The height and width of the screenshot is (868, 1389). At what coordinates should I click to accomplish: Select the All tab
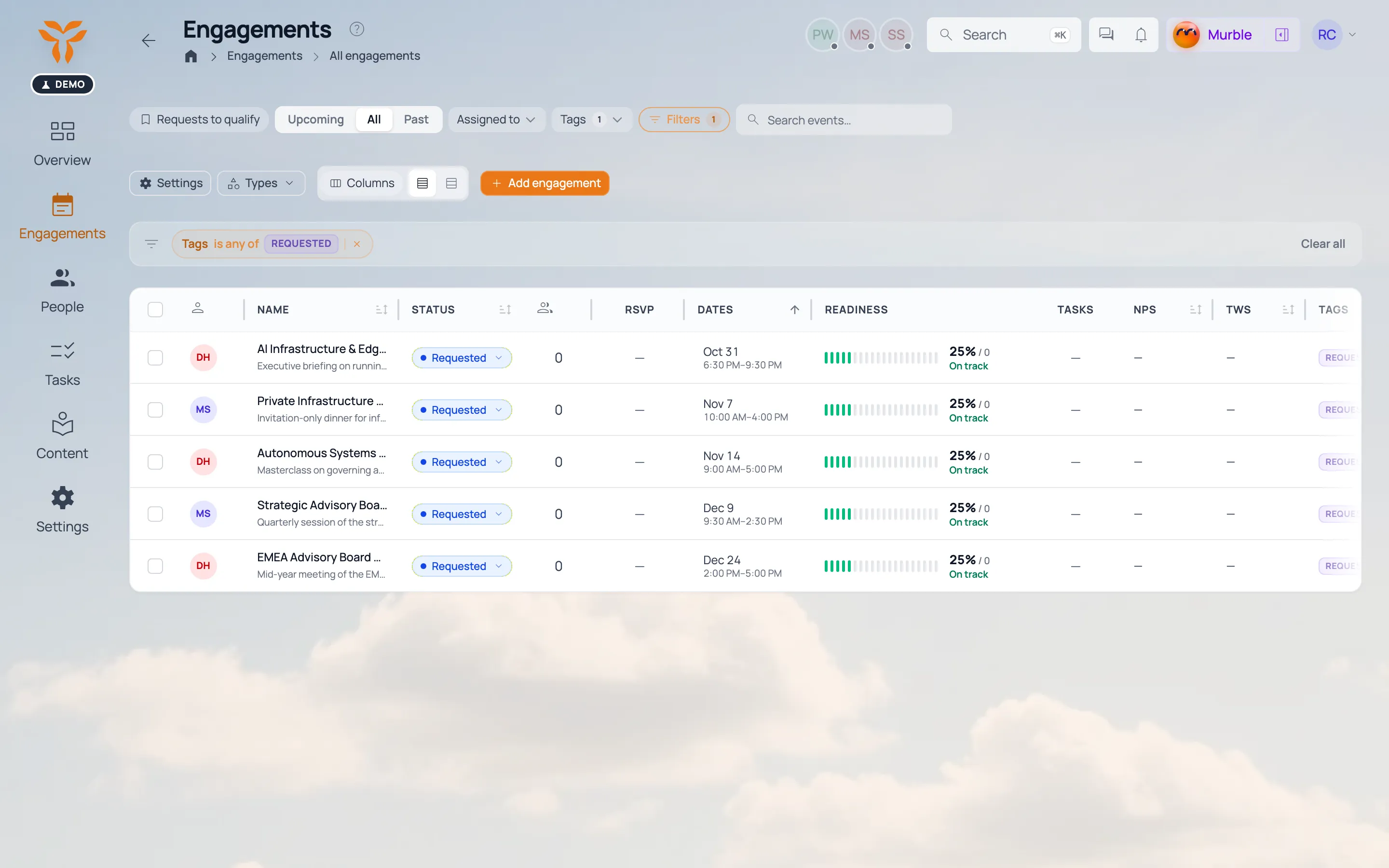[x=374, y=120]
